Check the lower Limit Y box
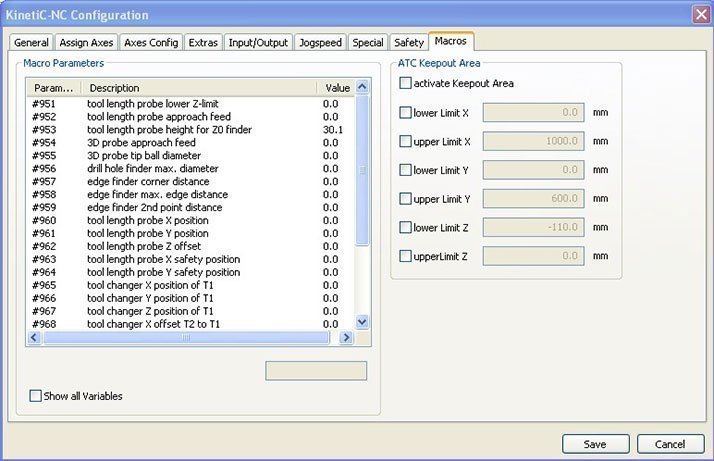Viewport: 714px width, 461px height. (x=405, y=170)
